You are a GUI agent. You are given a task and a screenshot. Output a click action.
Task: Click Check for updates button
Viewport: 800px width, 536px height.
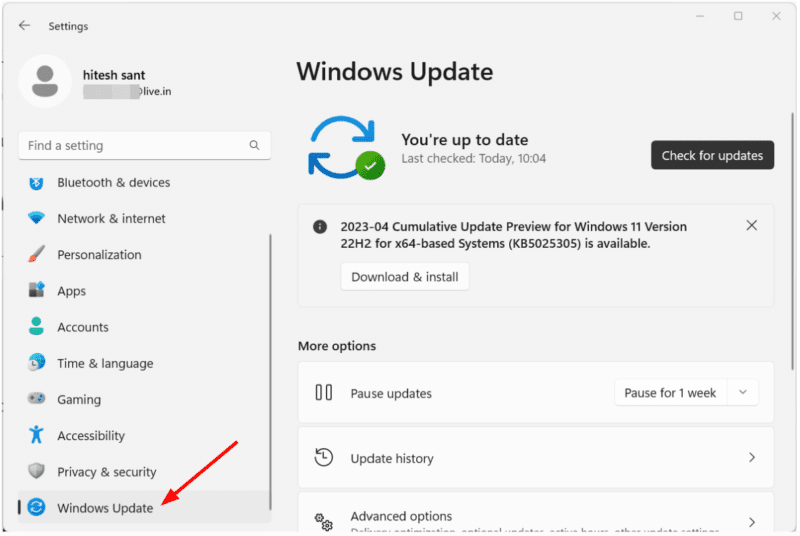712,155
